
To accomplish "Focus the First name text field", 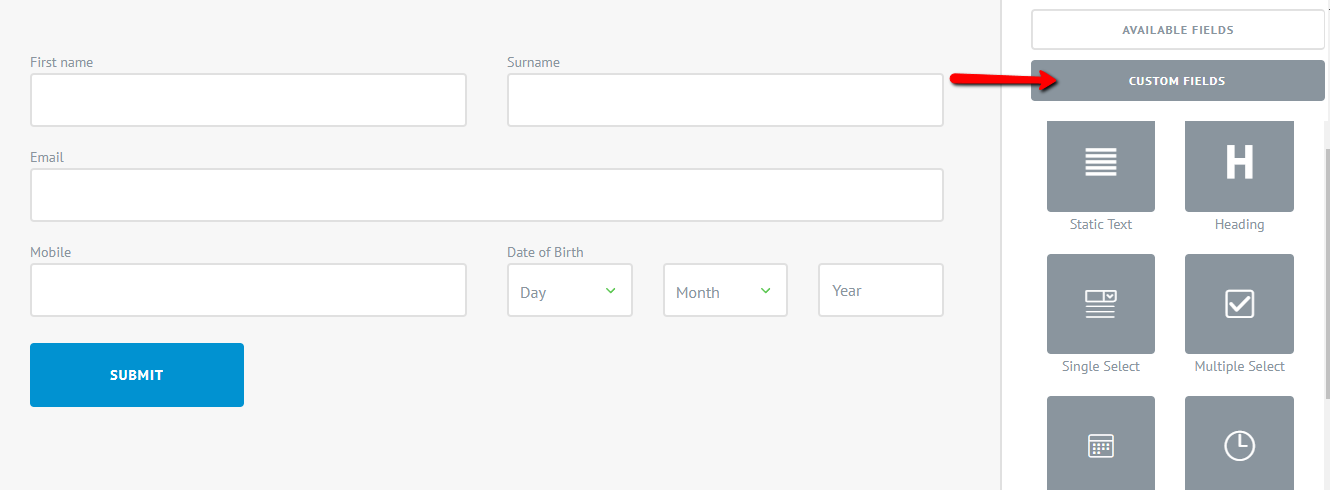I will coord(248,100).
